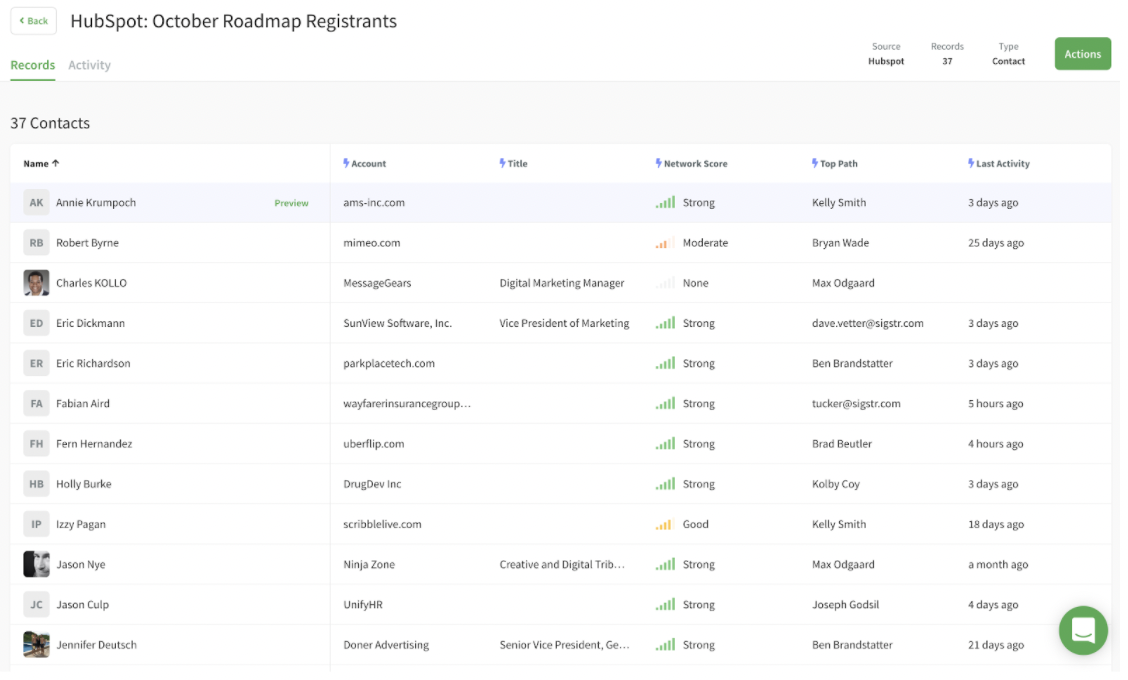The width and height of the screenshot is (1128, 680).
Task: Sort by the Title column header
Action: (517, 164)
